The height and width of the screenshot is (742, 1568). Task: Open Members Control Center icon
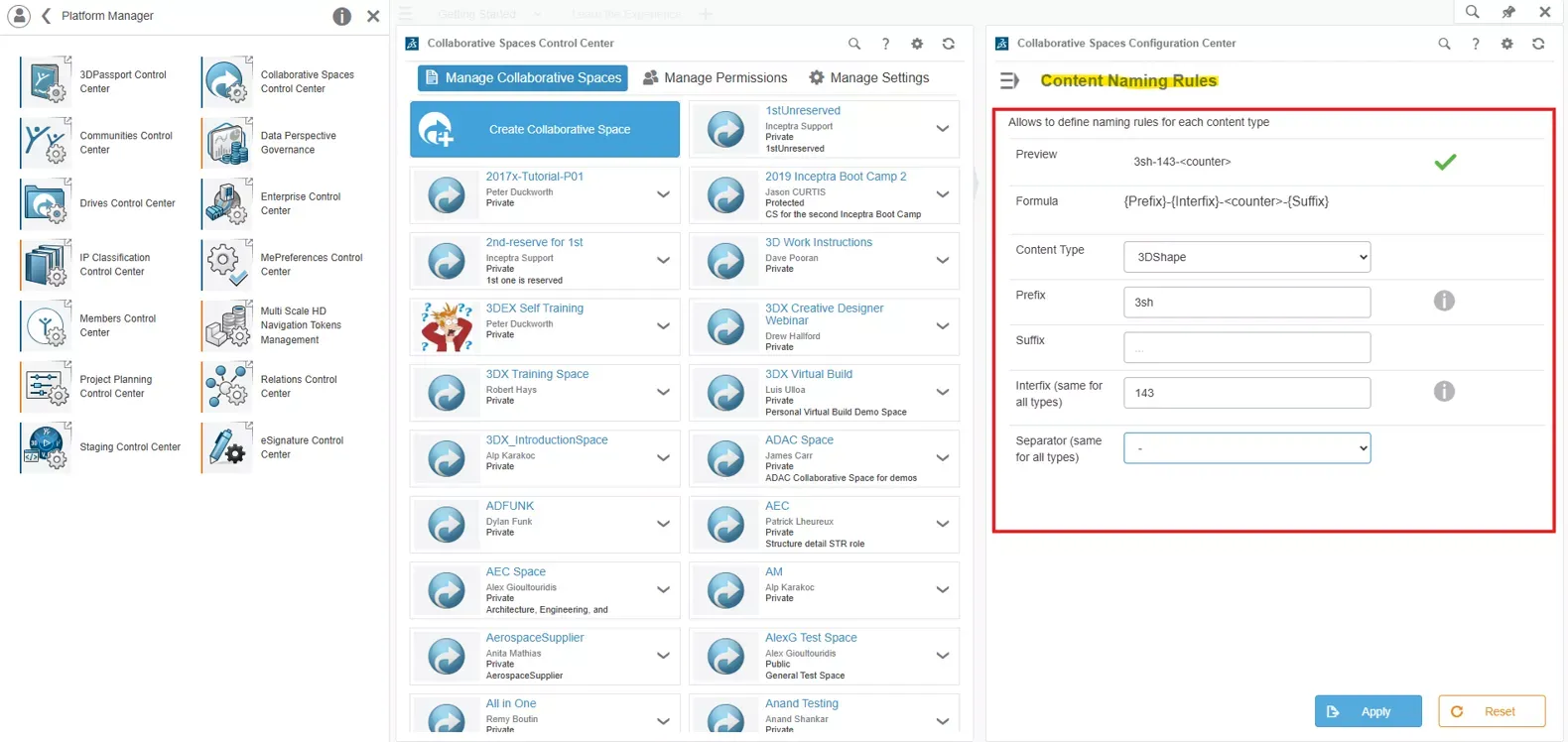(x=46, y=325)
